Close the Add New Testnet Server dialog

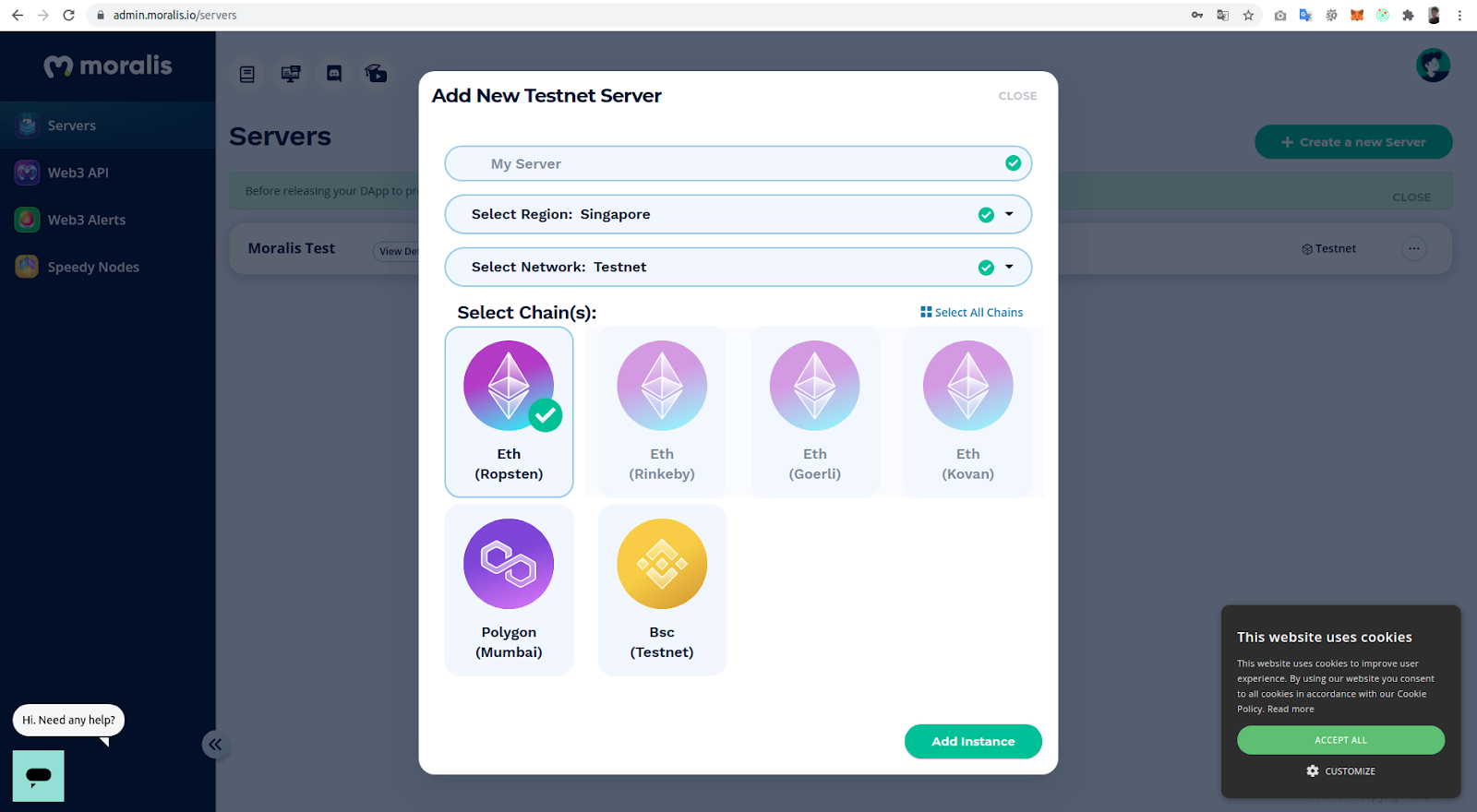1017,96
